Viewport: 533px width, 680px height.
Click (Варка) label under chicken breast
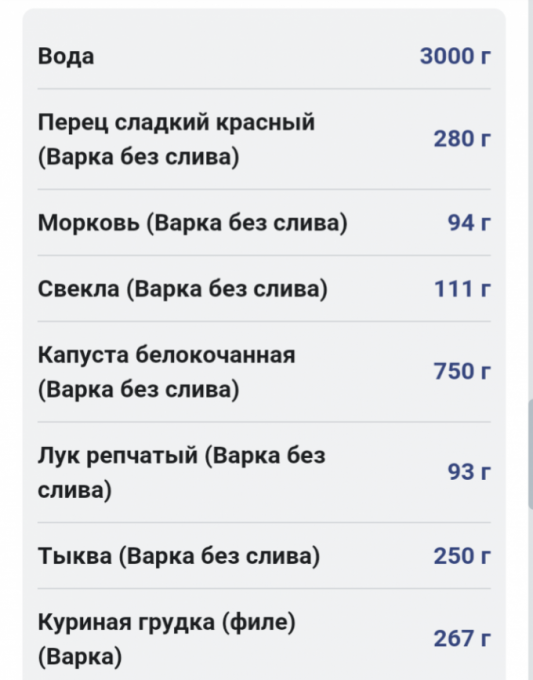[x=80, y=656]
